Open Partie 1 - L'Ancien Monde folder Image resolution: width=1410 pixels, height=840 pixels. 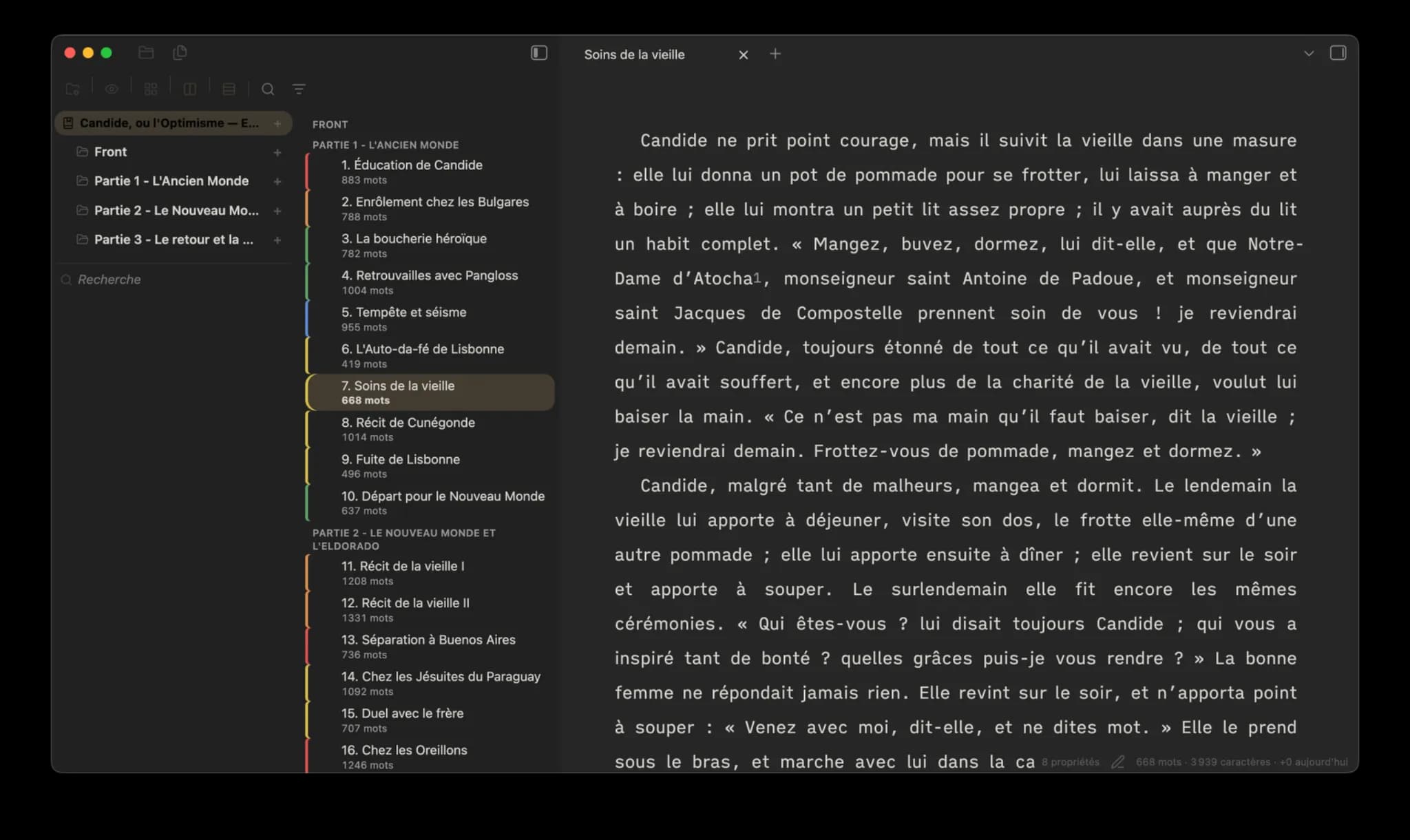tap(171, 181)
